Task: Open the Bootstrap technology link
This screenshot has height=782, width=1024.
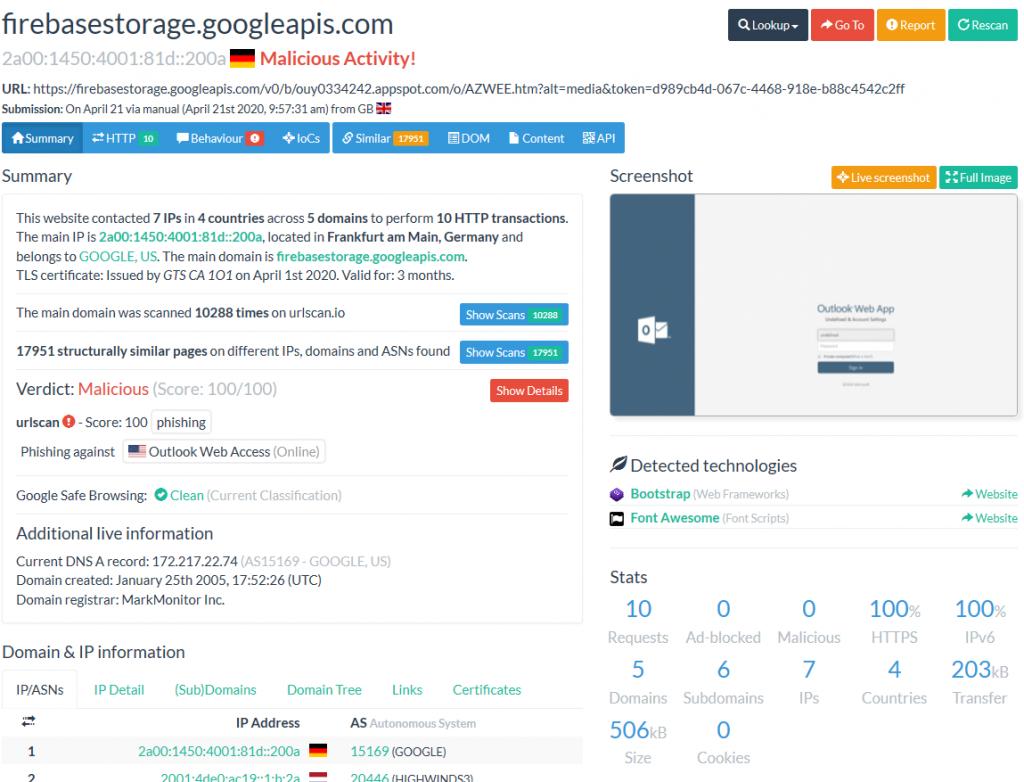Action: [x=660, y=494]
